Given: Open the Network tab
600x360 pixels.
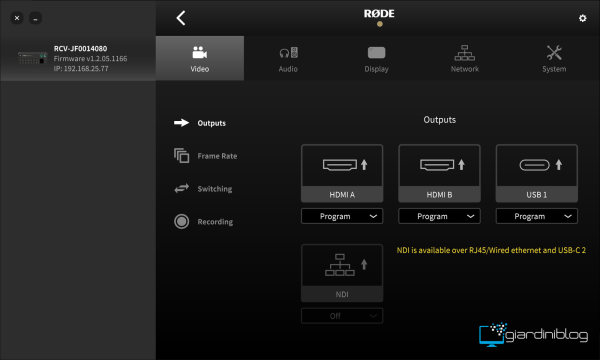Looking at the screenshot, I should click(x=465, y=58).
